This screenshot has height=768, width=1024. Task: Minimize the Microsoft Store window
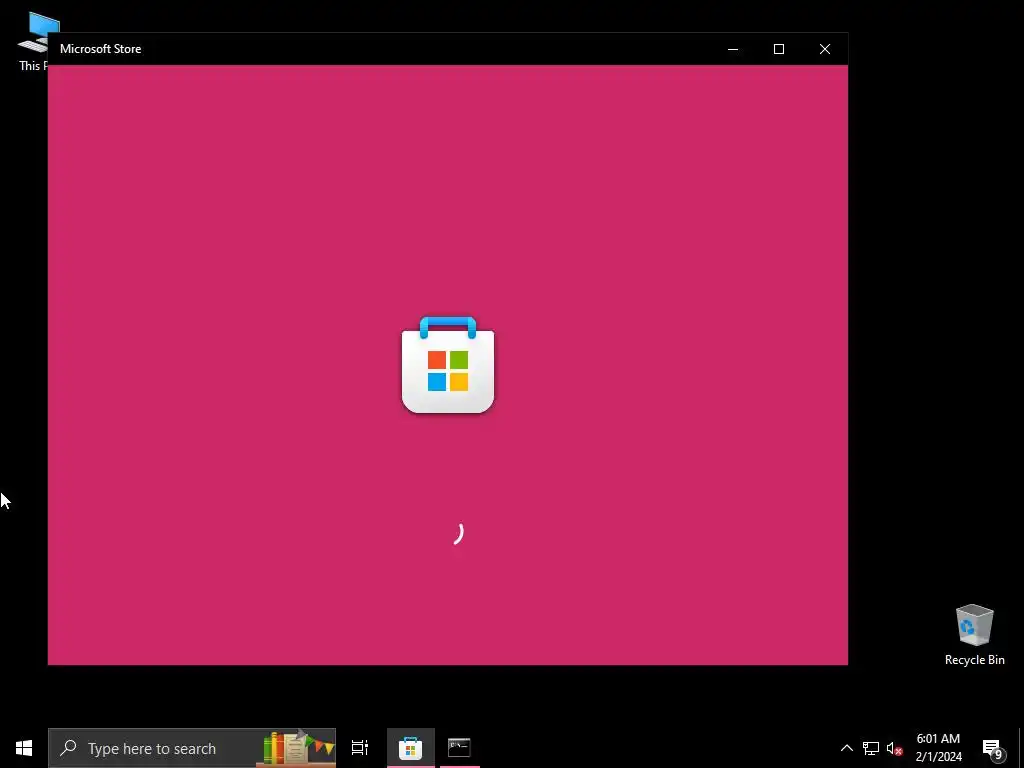pyautogui.click(x=733, y=49)
